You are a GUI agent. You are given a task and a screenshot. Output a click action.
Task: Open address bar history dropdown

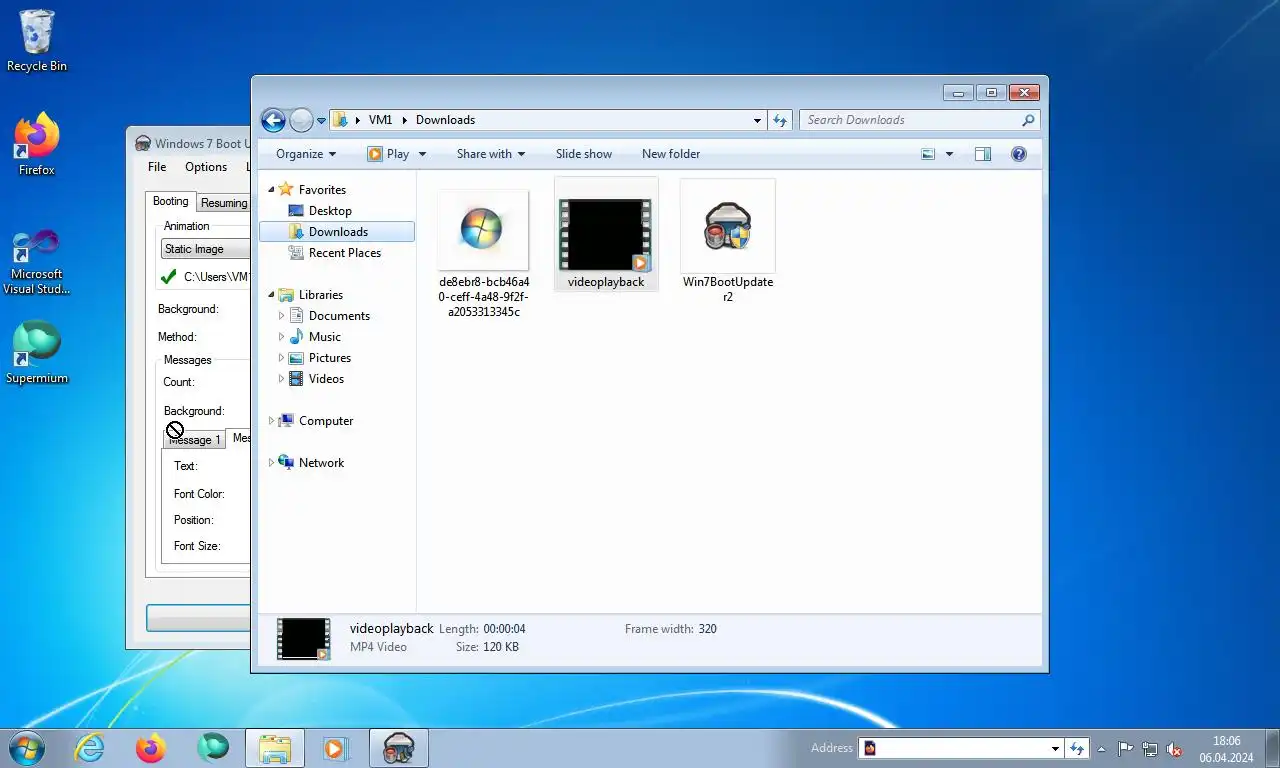[x=757, y=120]
